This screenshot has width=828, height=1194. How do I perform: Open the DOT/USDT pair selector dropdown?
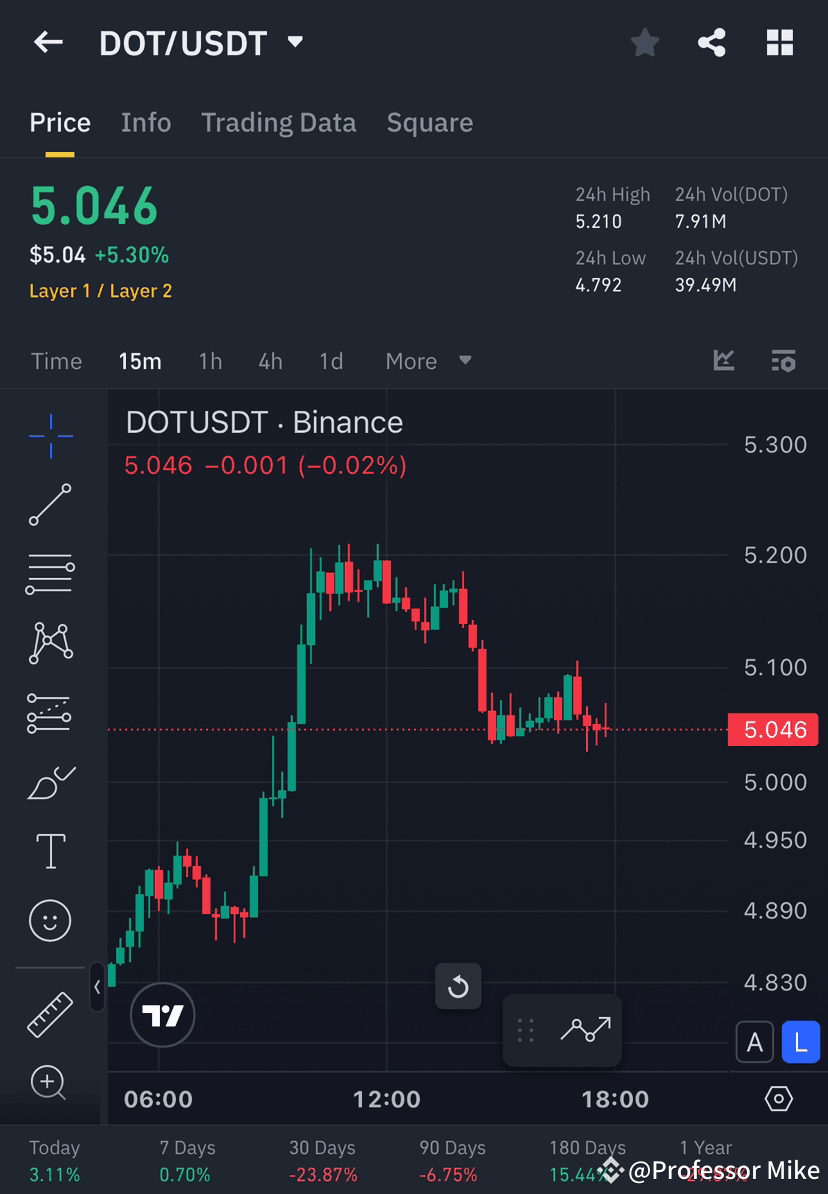click(x=295, y=42)
